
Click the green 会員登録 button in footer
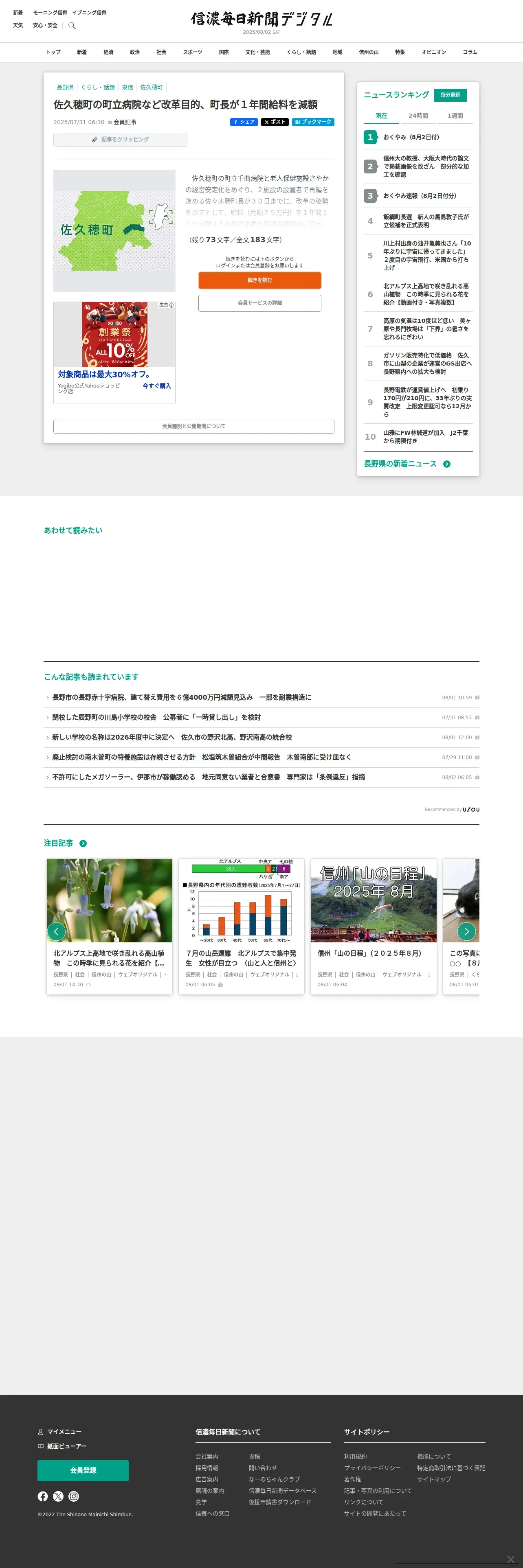coord(83,1470)
